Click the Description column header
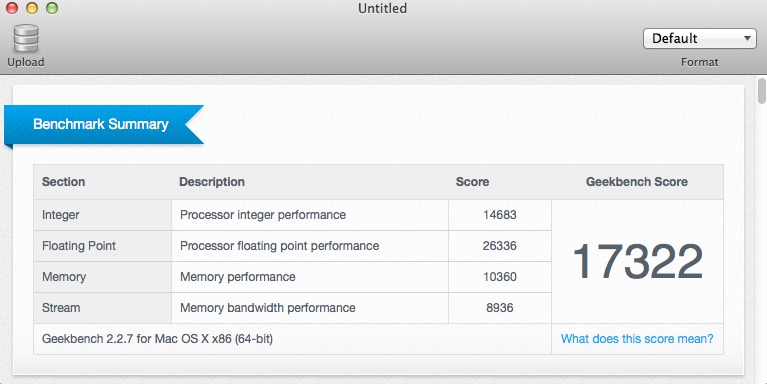Screen dimensions: 767x384 [x=212, y=182]
